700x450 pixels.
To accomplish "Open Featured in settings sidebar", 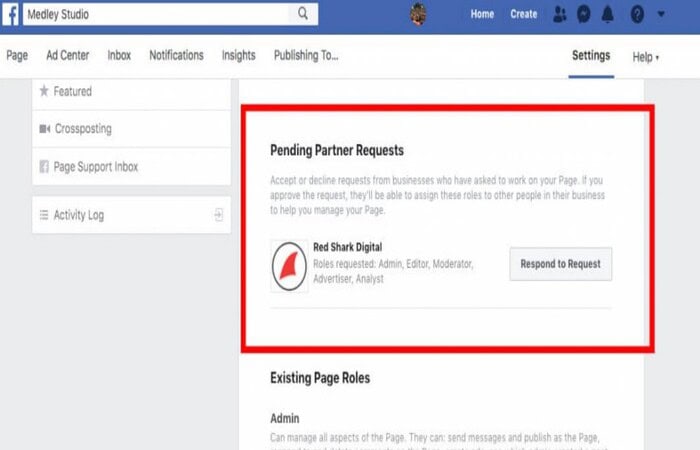I will (132, 92).
